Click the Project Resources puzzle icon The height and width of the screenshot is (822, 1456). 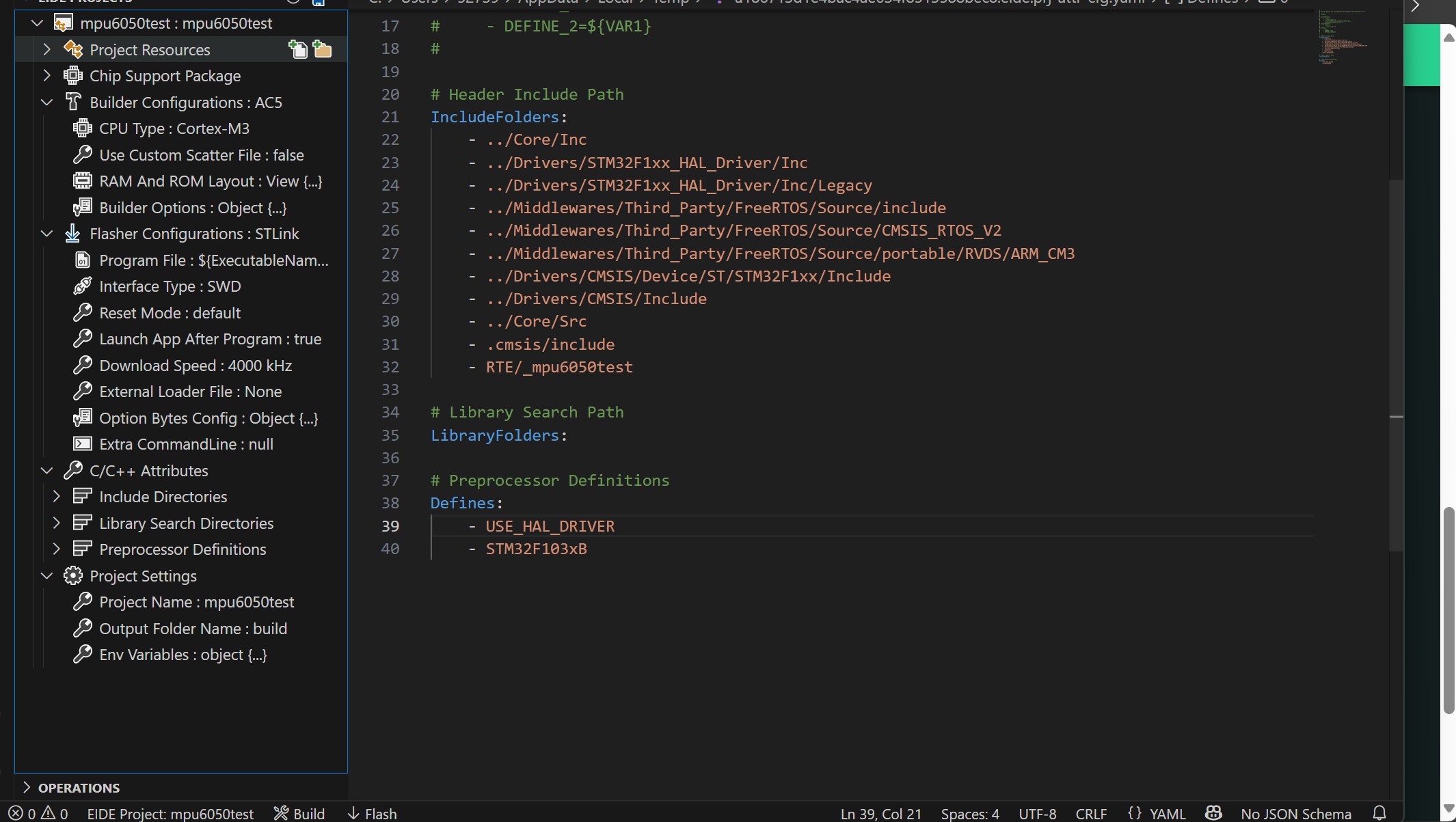[x=73, y=49]
